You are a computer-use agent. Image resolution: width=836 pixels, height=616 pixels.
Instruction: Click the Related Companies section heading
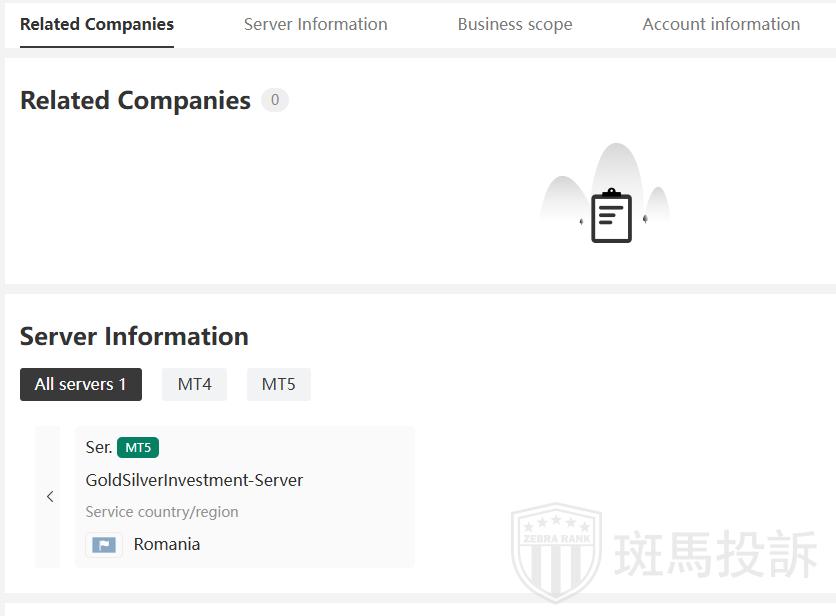[135, 100]
